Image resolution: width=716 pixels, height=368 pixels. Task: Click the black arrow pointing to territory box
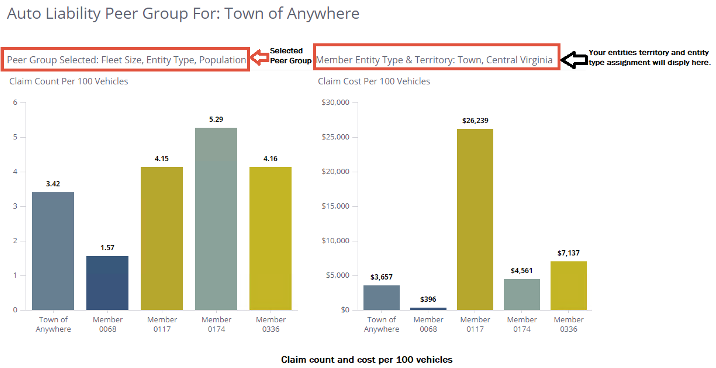coord(574,59)
